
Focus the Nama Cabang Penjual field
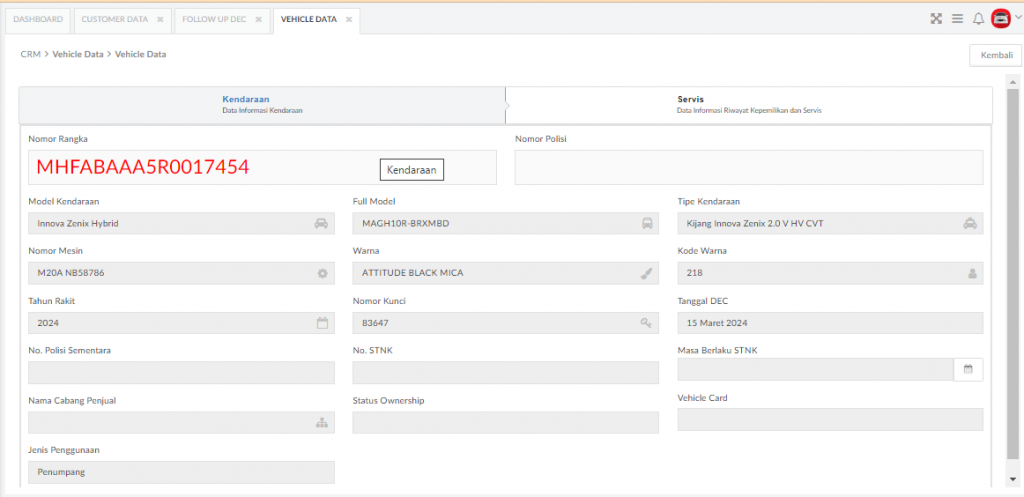pos(182,423)
